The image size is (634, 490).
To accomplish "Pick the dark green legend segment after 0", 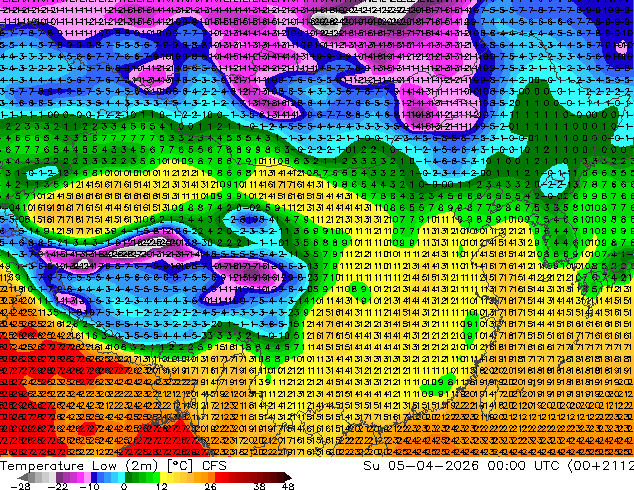I will pos(129,477).
